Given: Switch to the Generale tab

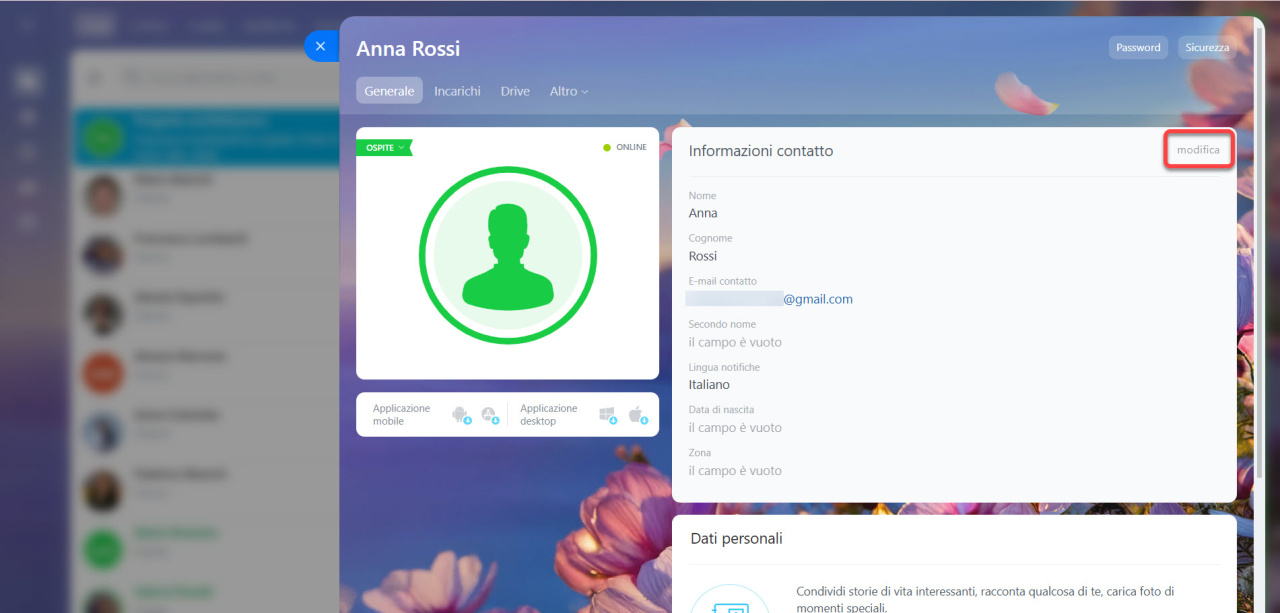Looking at the screenshot, I should pos(389,91).
